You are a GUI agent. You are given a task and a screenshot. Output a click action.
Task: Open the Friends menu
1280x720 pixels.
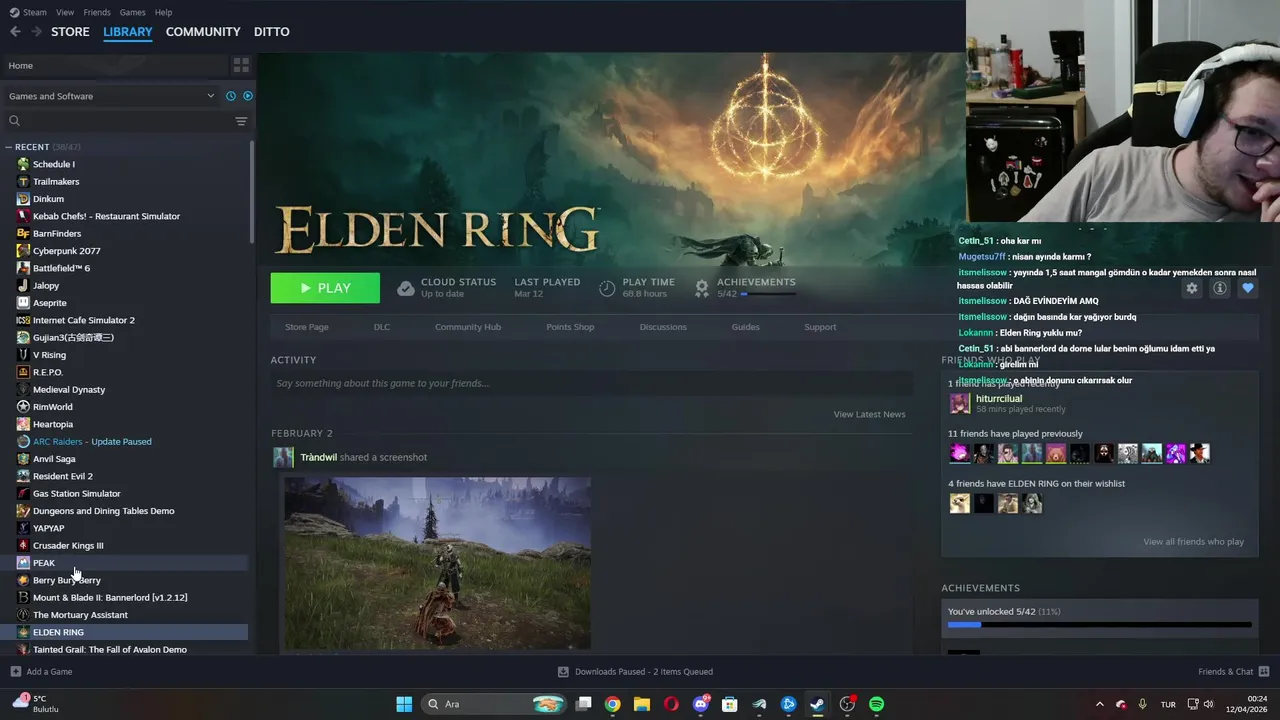click(97, 12)
